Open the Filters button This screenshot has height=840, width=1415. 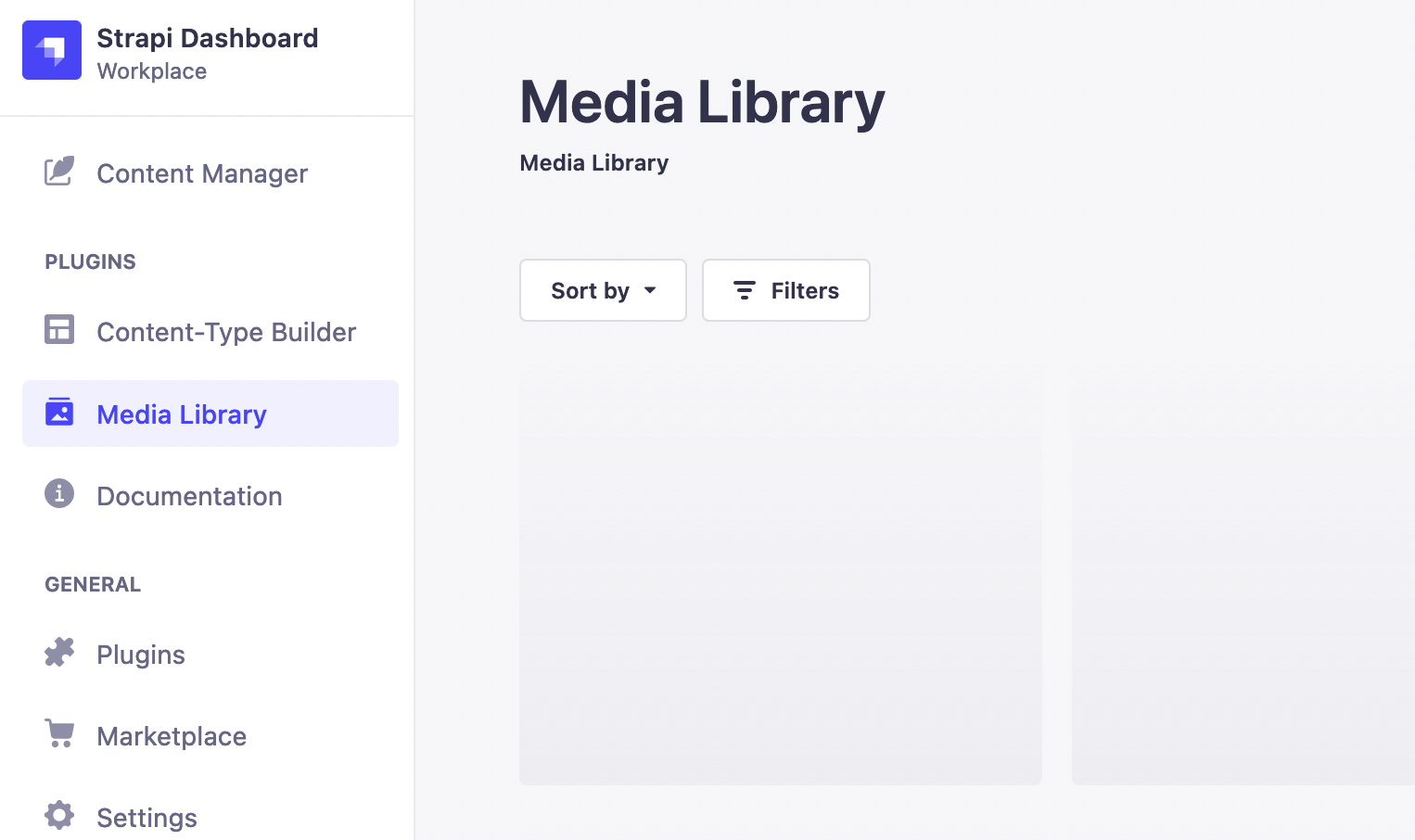786,290
